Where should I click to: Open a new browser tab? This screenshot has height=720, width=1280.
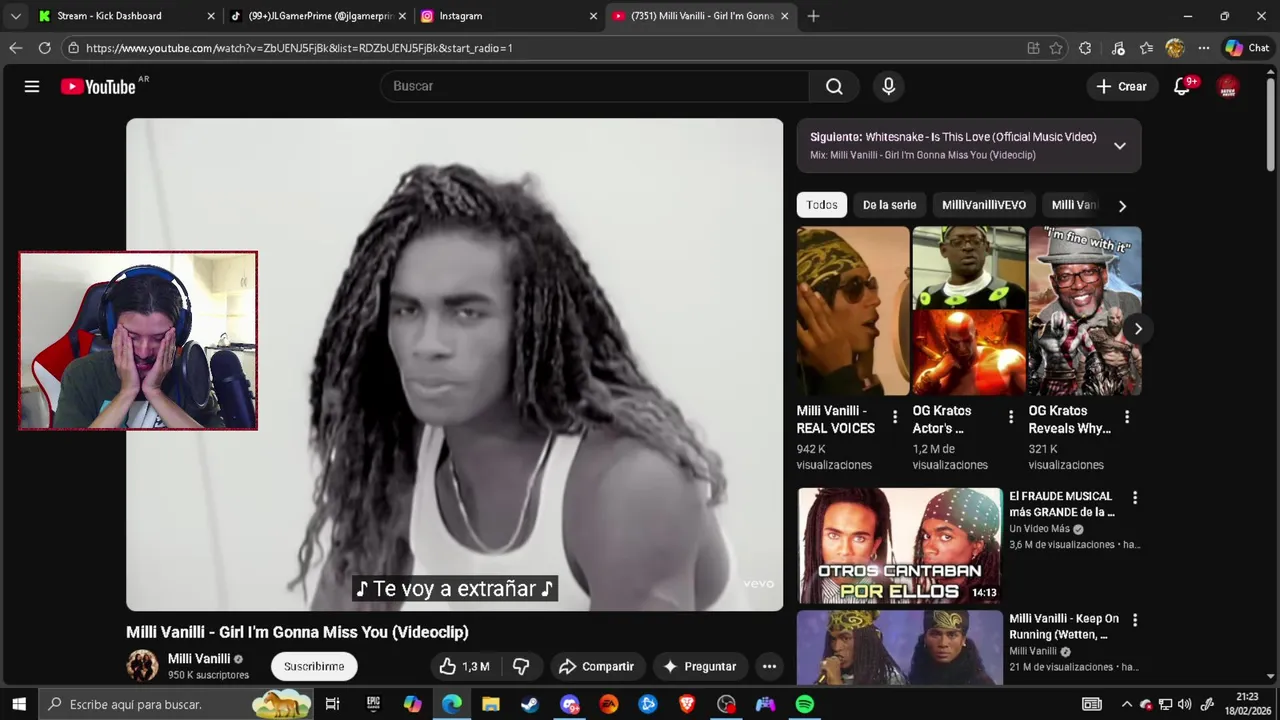(813, 16)
